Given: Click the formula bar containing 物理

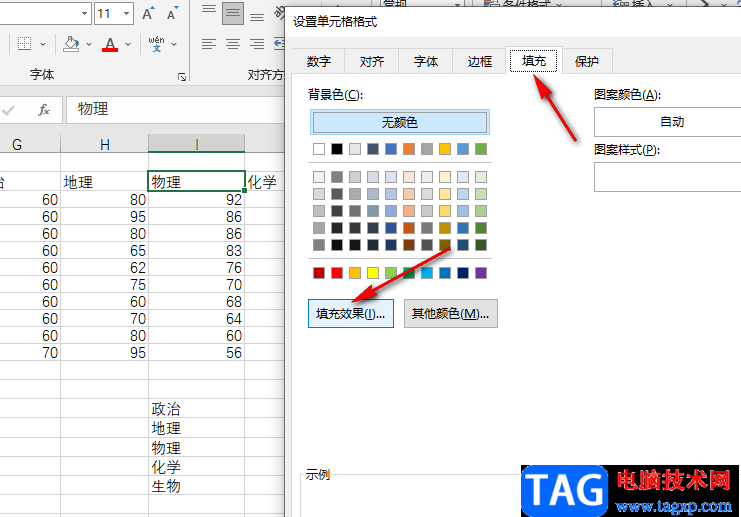Looking at the screenshot, I should point(175,110).
